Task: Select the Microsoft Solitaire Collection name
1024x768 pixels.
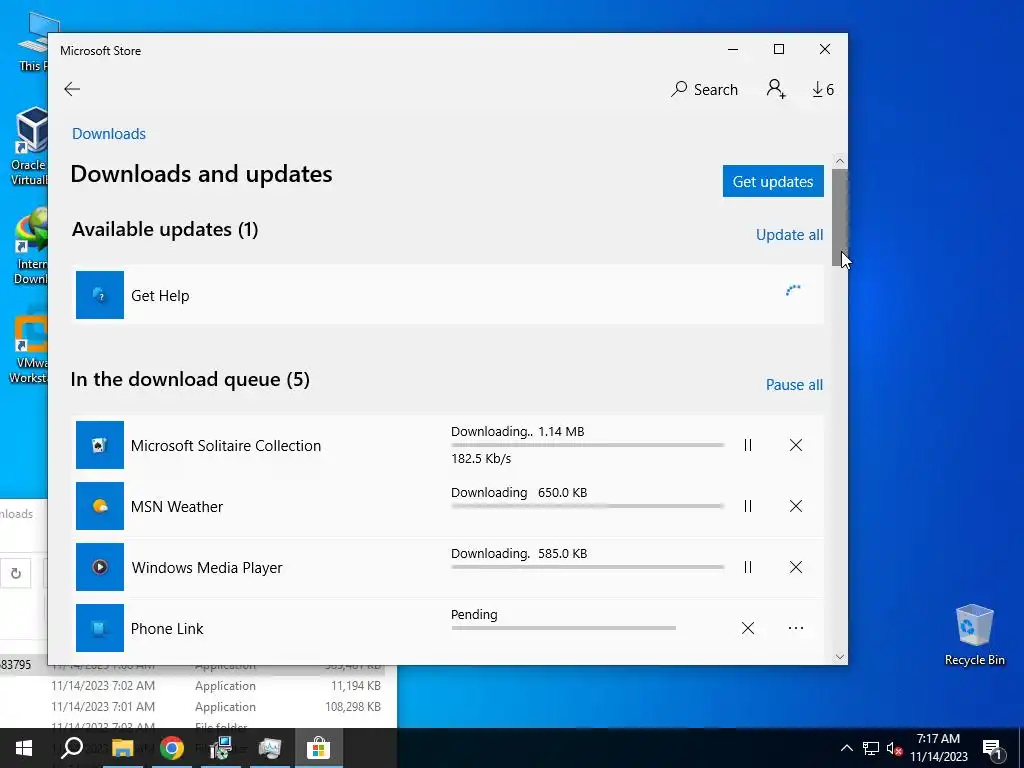Action: (x=226, y=445)
